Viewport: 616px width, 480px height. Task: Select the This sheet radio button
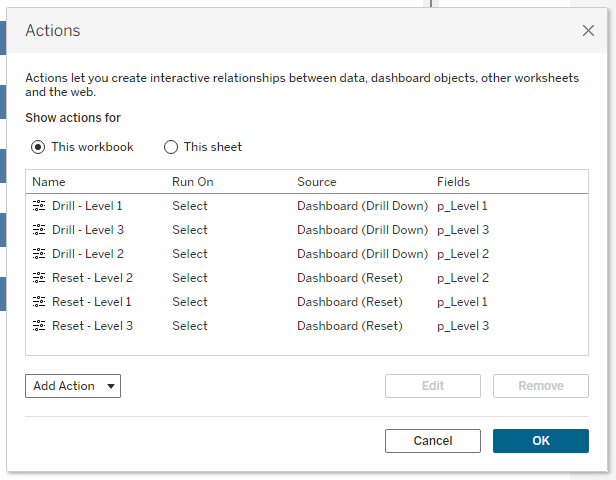tap(171, 147)
